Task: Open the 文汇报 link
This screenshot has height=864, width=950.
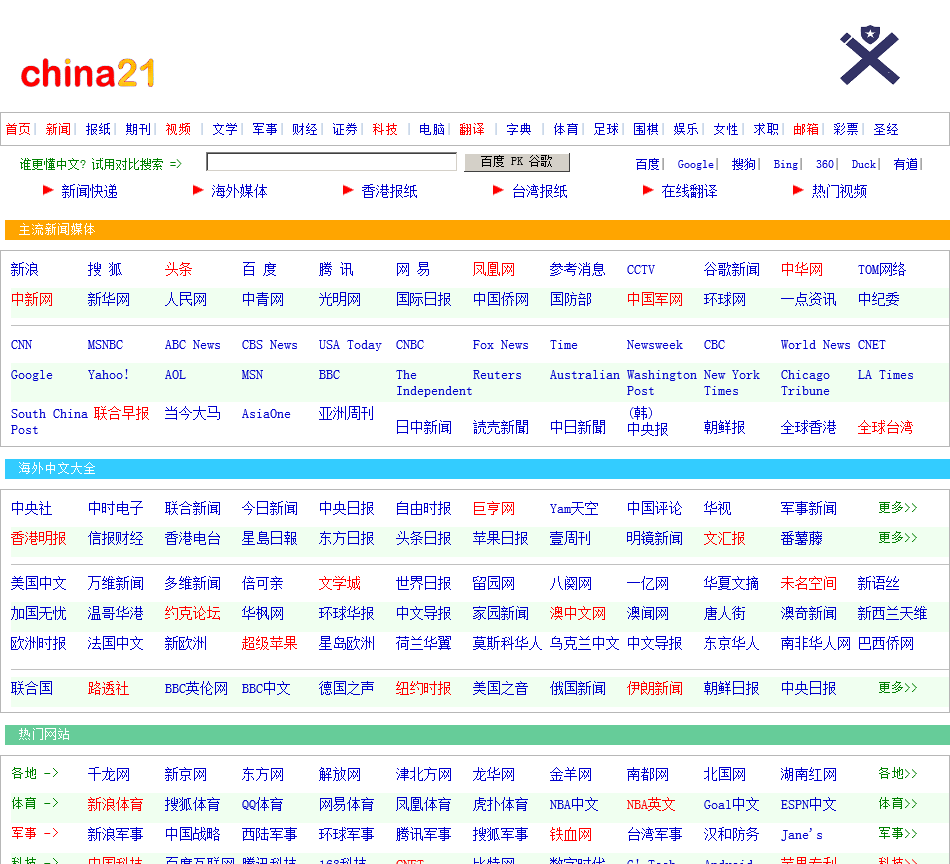Action: pos(725,539)
